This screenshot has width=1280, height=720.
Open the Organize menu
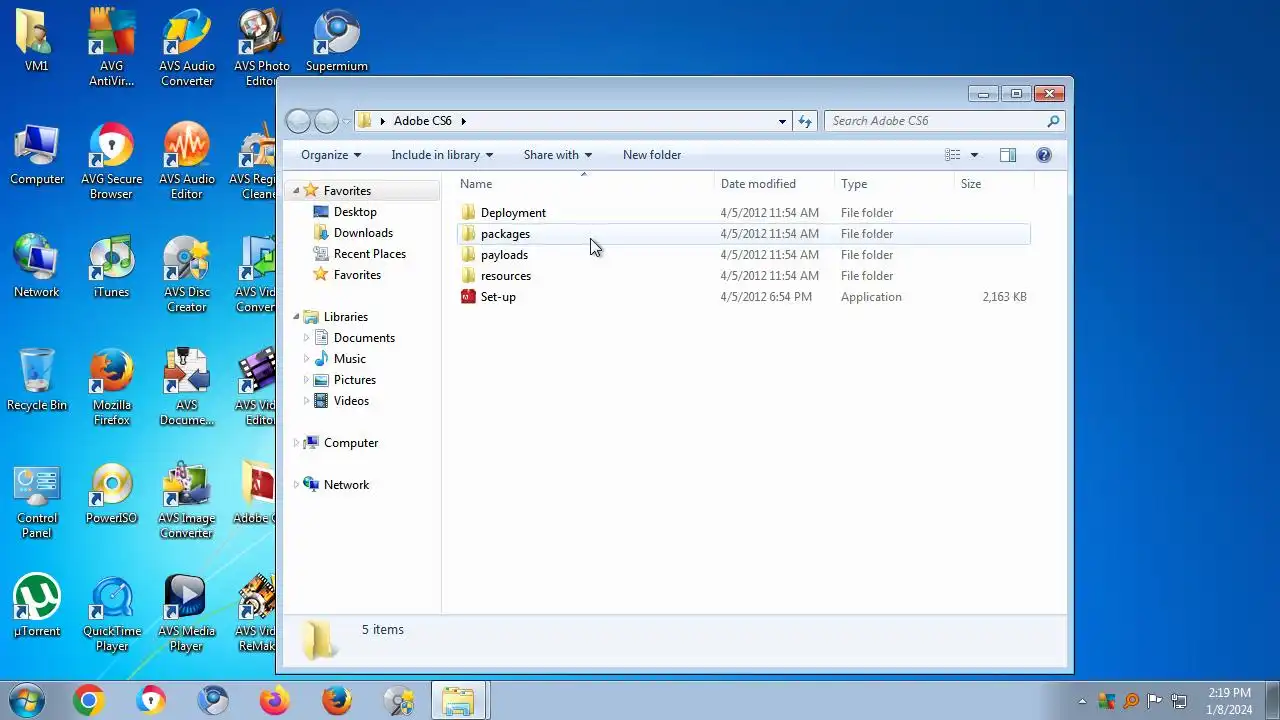pyautogui.click(x=331, y=155)
